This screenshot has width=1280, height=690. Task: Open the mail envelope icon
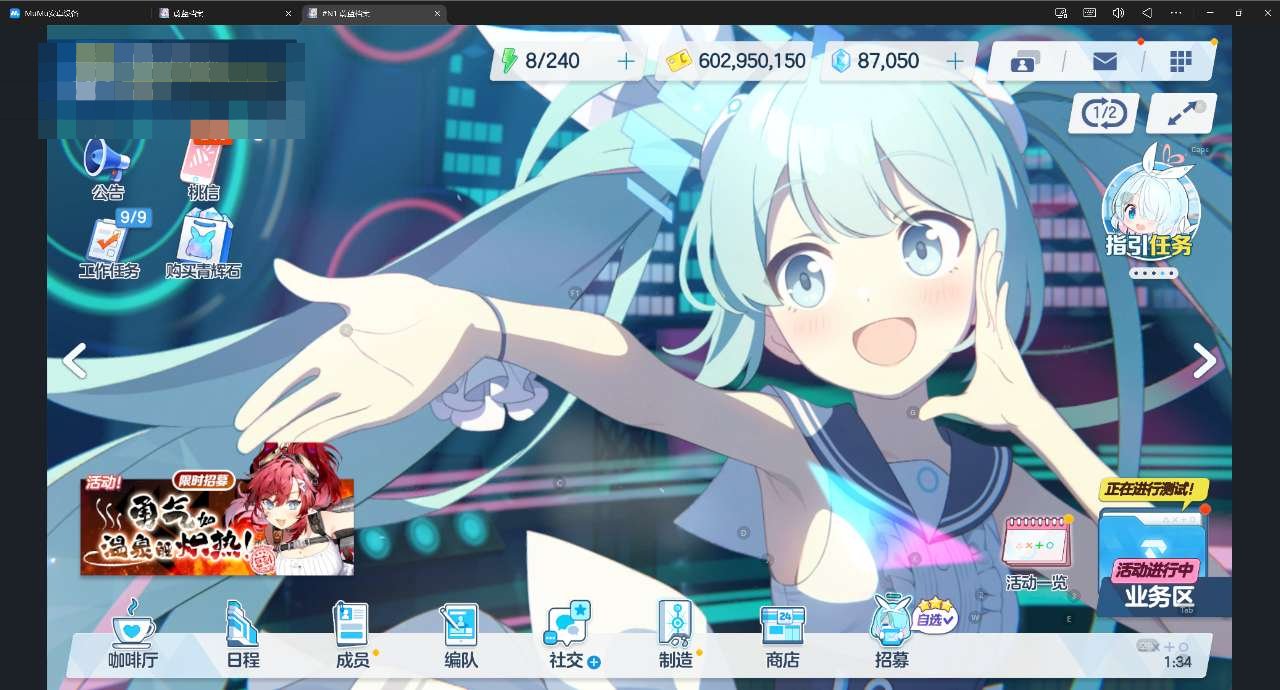pos(1105,62)
